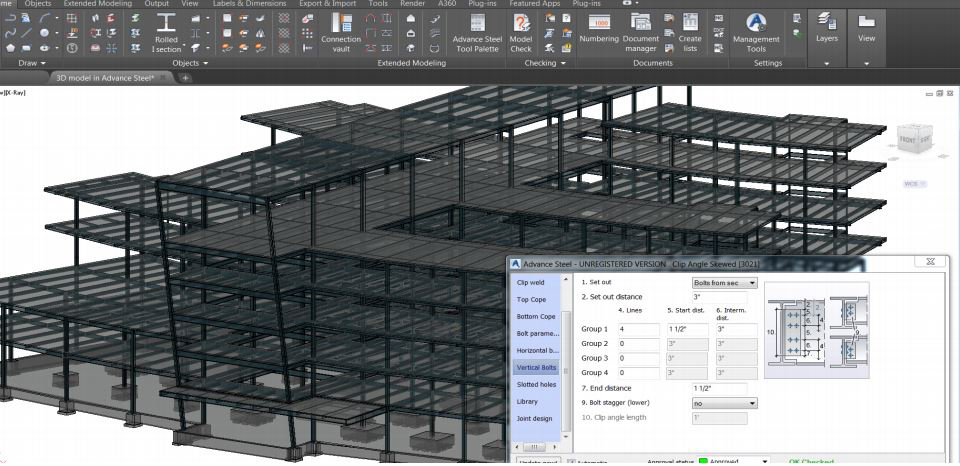Open the Document manager

pyautogui.click(x=641, y=32)
